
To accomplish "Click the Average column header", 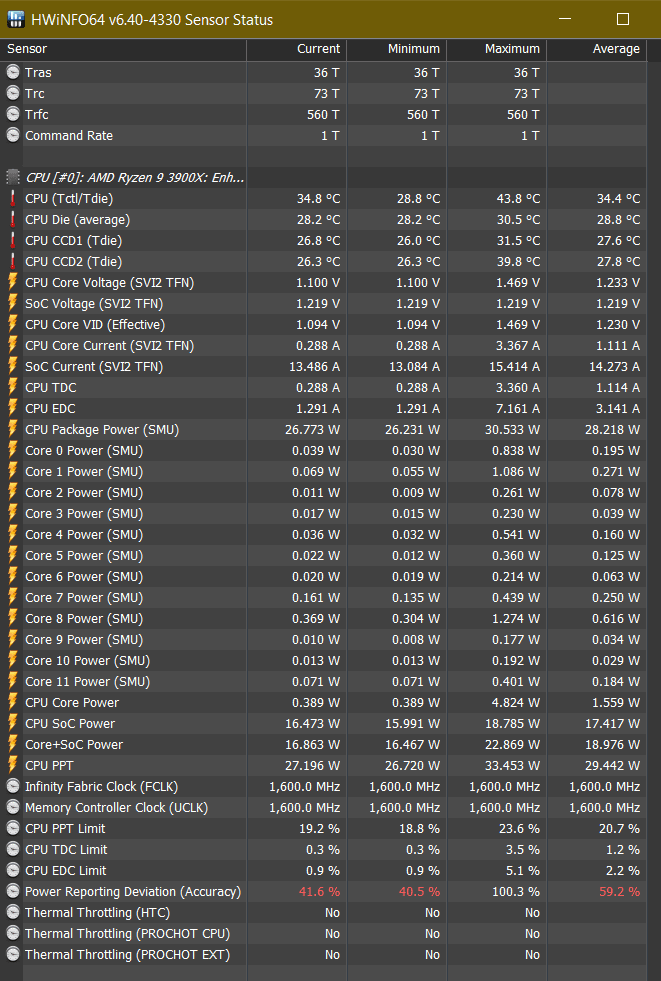I will pos(597,49).
